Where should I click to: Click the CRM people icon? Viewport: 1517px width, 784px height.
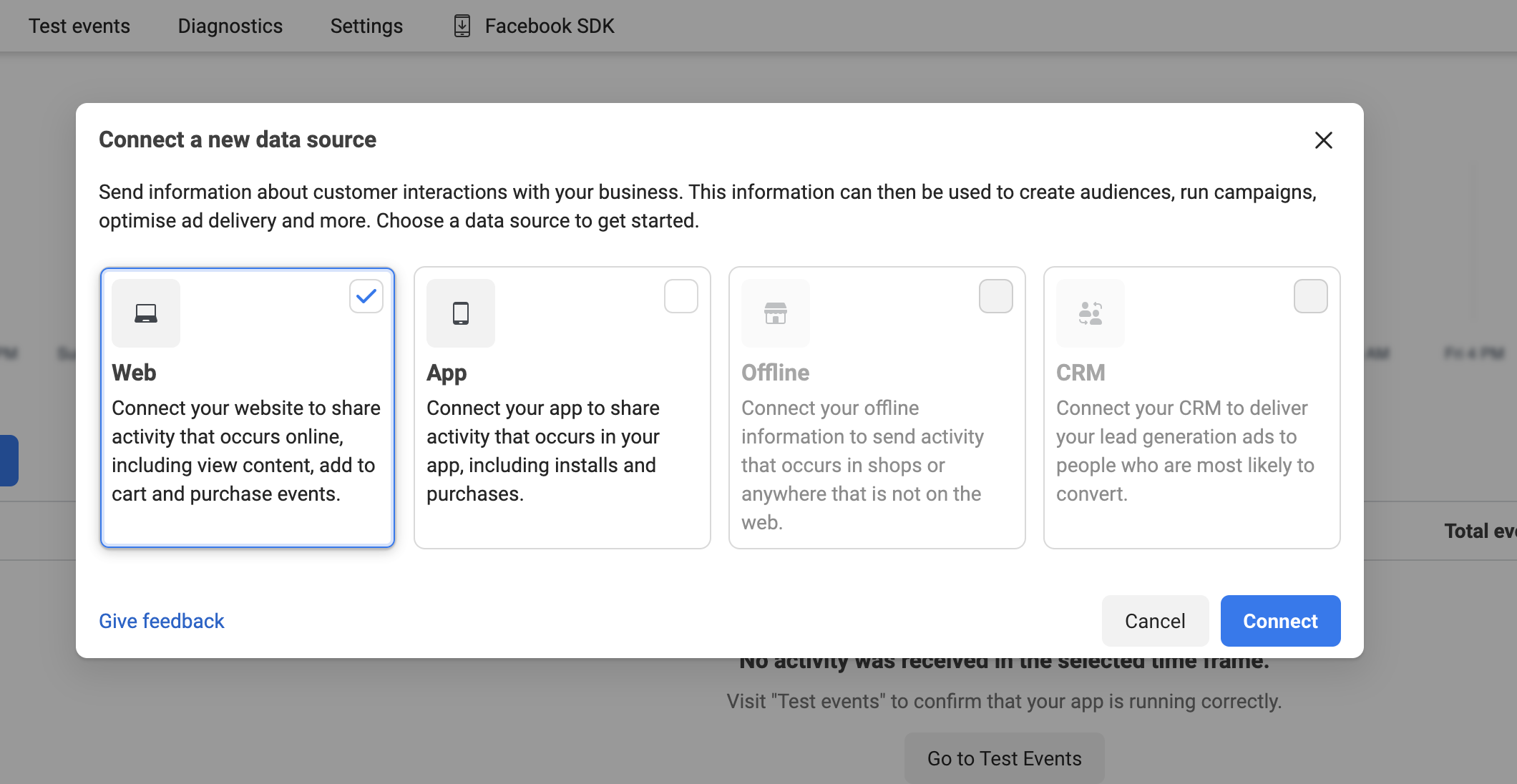(1091, 313)
